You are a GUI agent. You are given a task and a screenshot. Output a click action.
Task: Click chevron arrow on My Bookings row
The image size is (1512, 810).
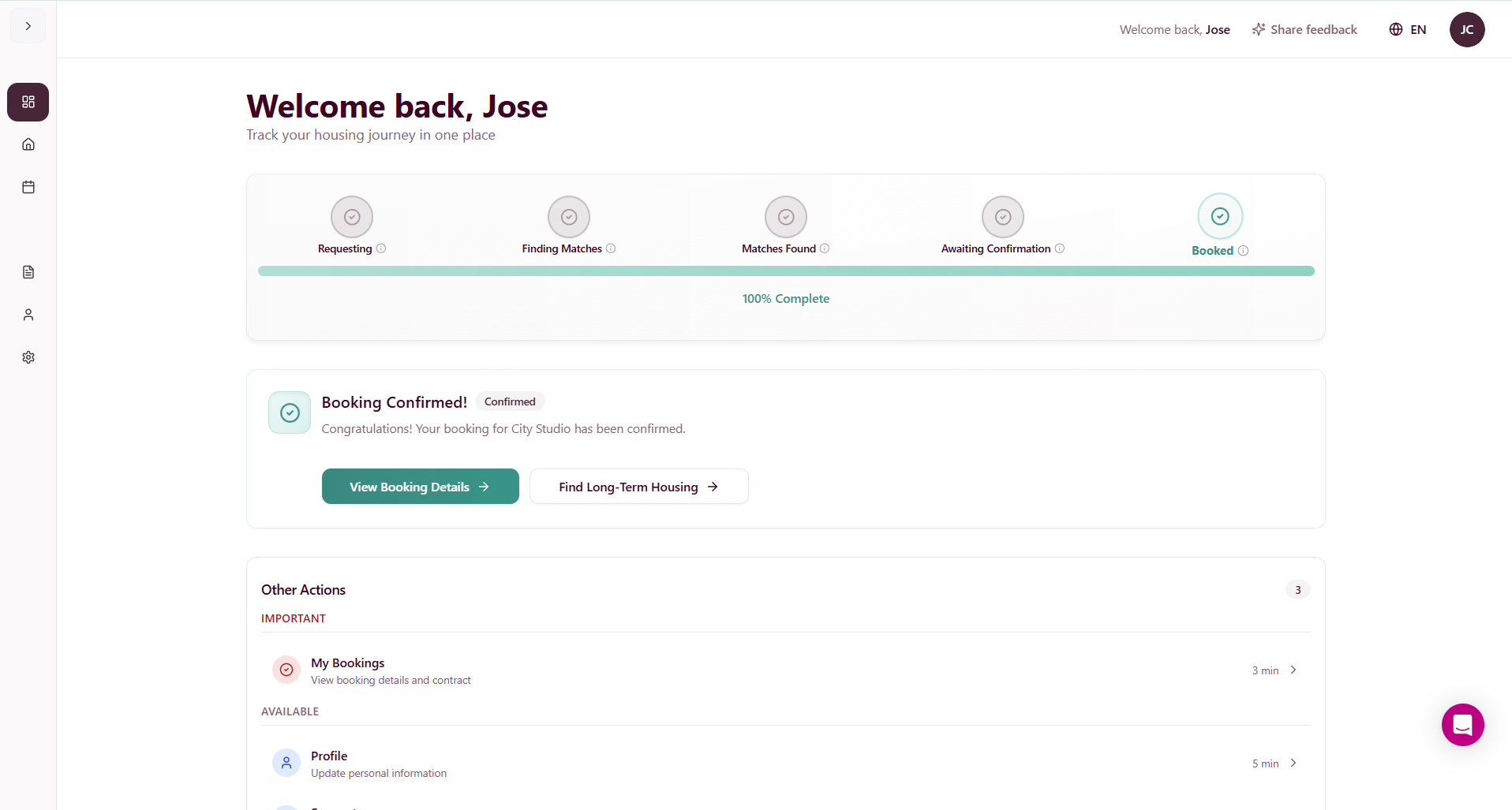(x=1293, y=670)
